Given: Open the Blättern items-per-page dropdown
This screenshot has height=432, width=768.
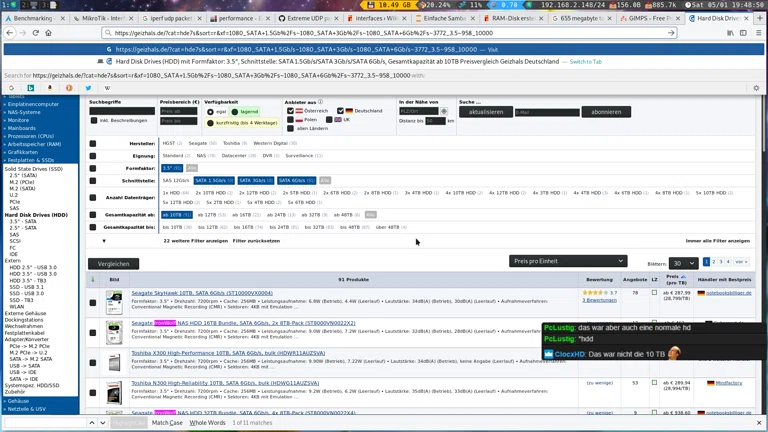Looking at the screenshot, I should pos(684,263).
